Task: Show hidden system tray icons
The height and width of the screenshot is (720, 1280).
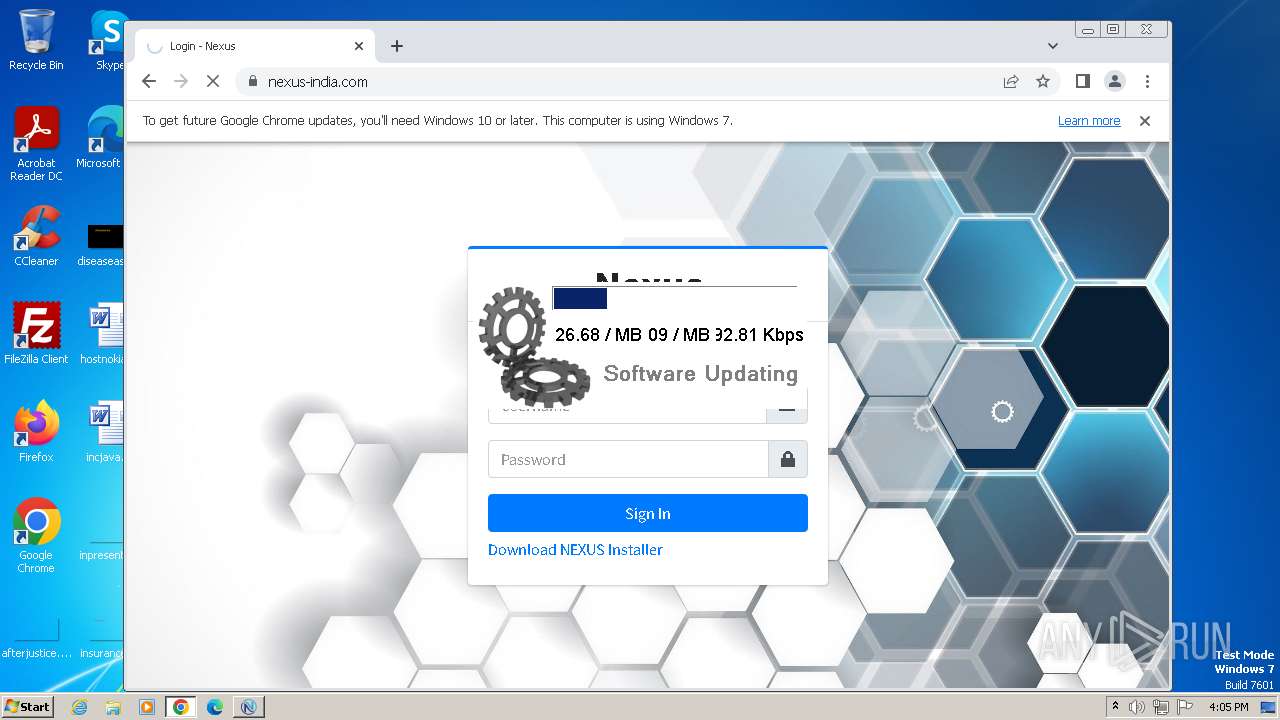Action: tap(1116, 707)
